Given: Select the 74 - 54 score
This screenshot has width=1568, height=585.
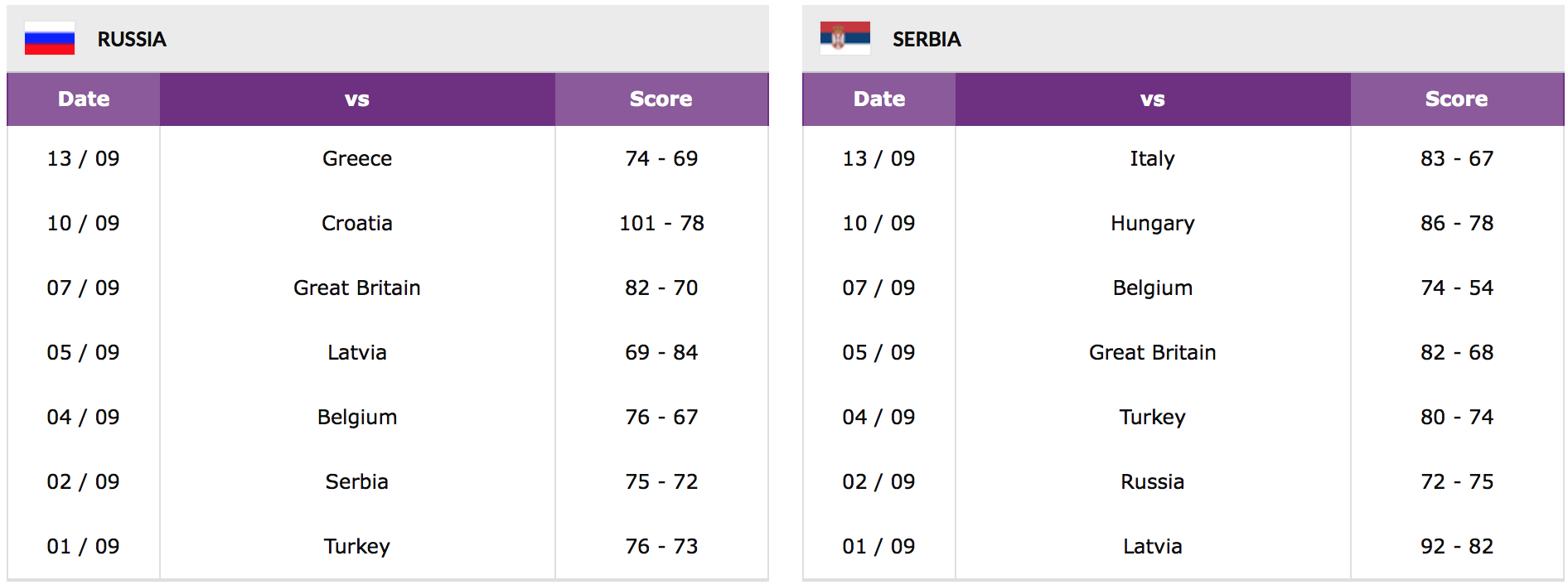Looking at the screenshot, I should (x=1457, y=288).
